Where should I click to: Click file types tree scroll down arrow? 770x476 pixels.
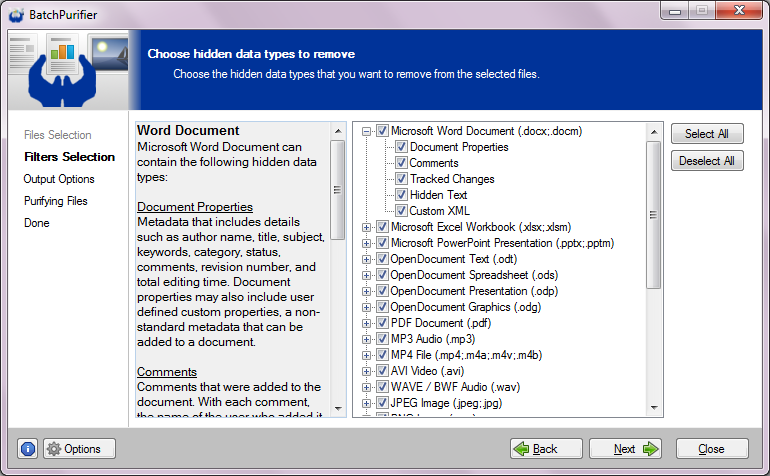[654, 408]
